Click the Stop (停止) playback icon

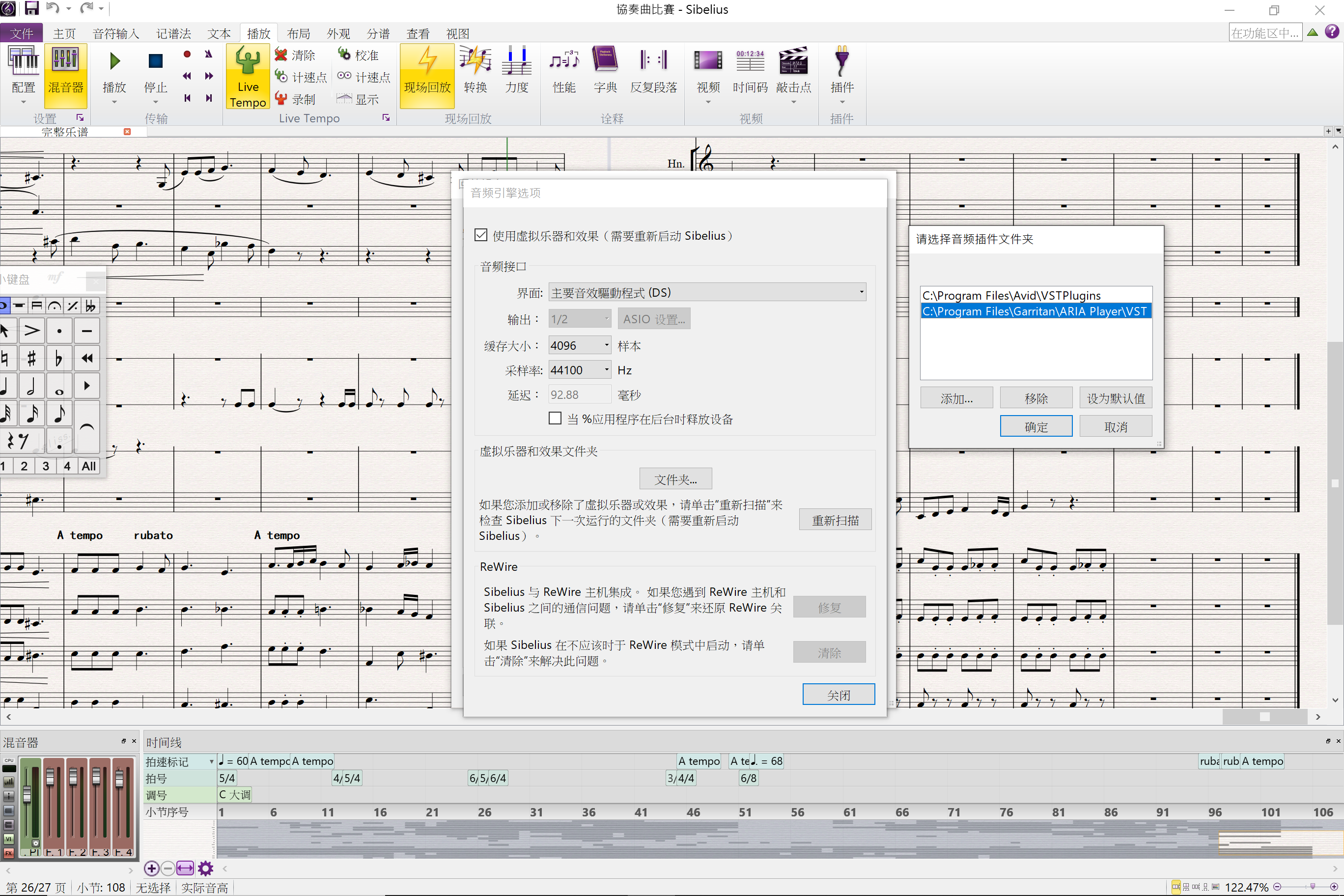[x=155, y=60]
